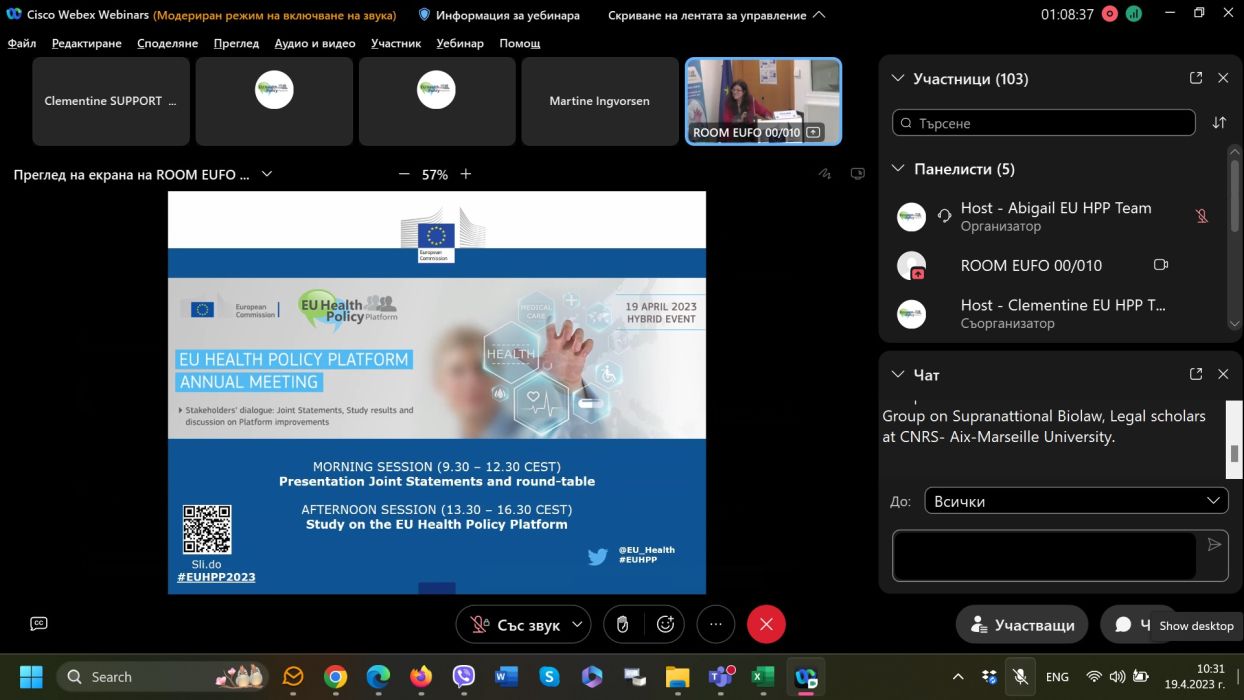The height and width of the screenshot is (700, 1244).
Task: Open the green network statistics indicator
Action: point(1134,14)
